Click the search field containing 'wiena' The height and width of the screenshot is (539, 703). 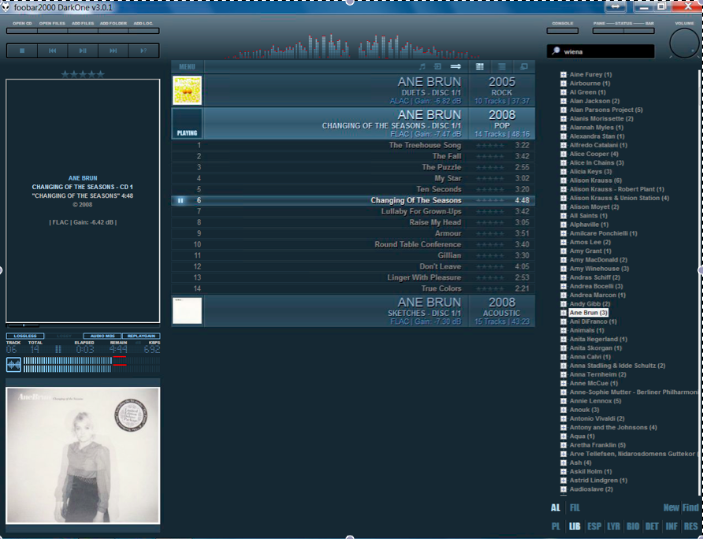600,51
